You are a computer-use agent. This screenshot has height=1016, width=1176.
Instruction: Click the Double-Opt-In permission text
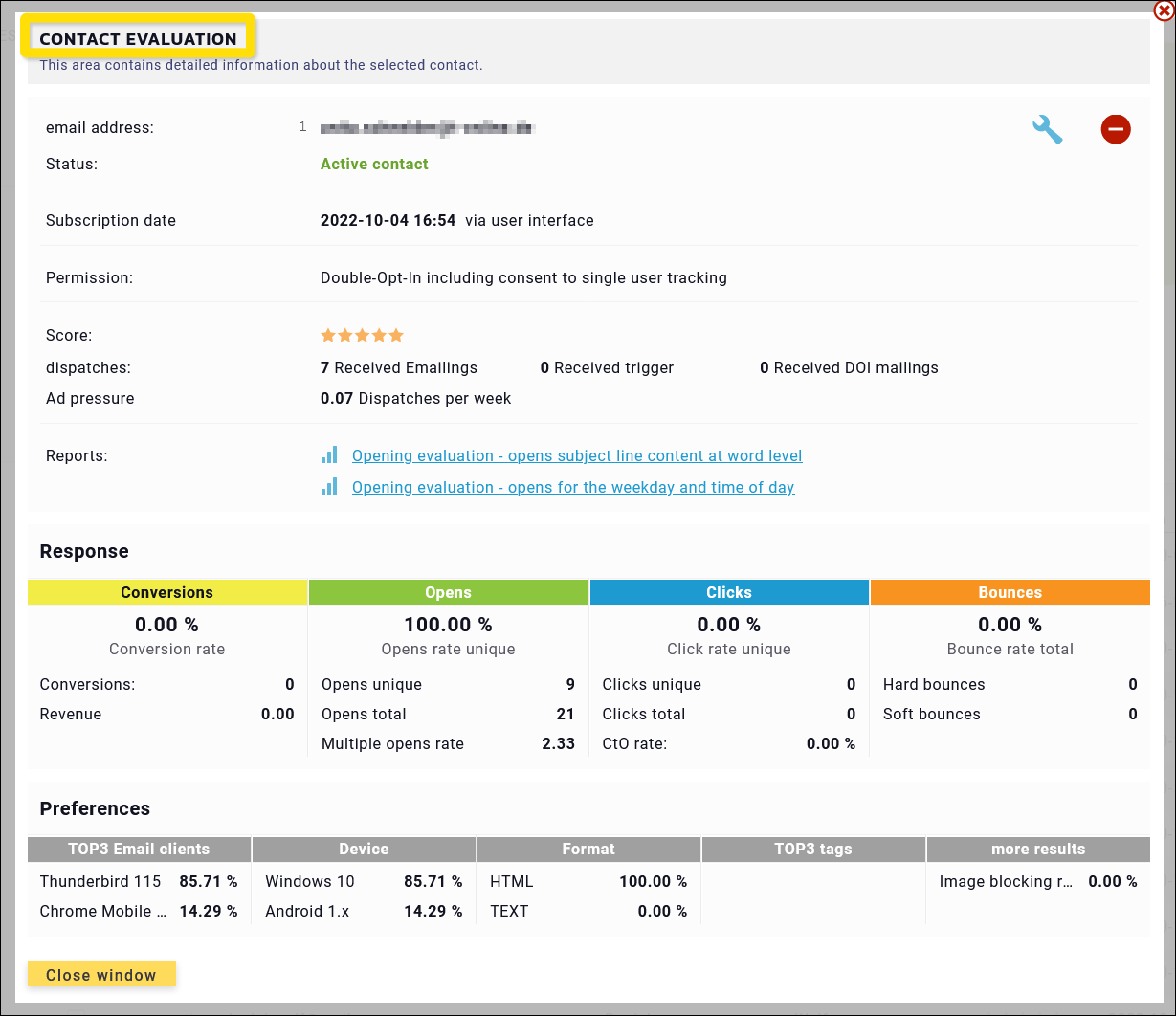pos(523,278)
